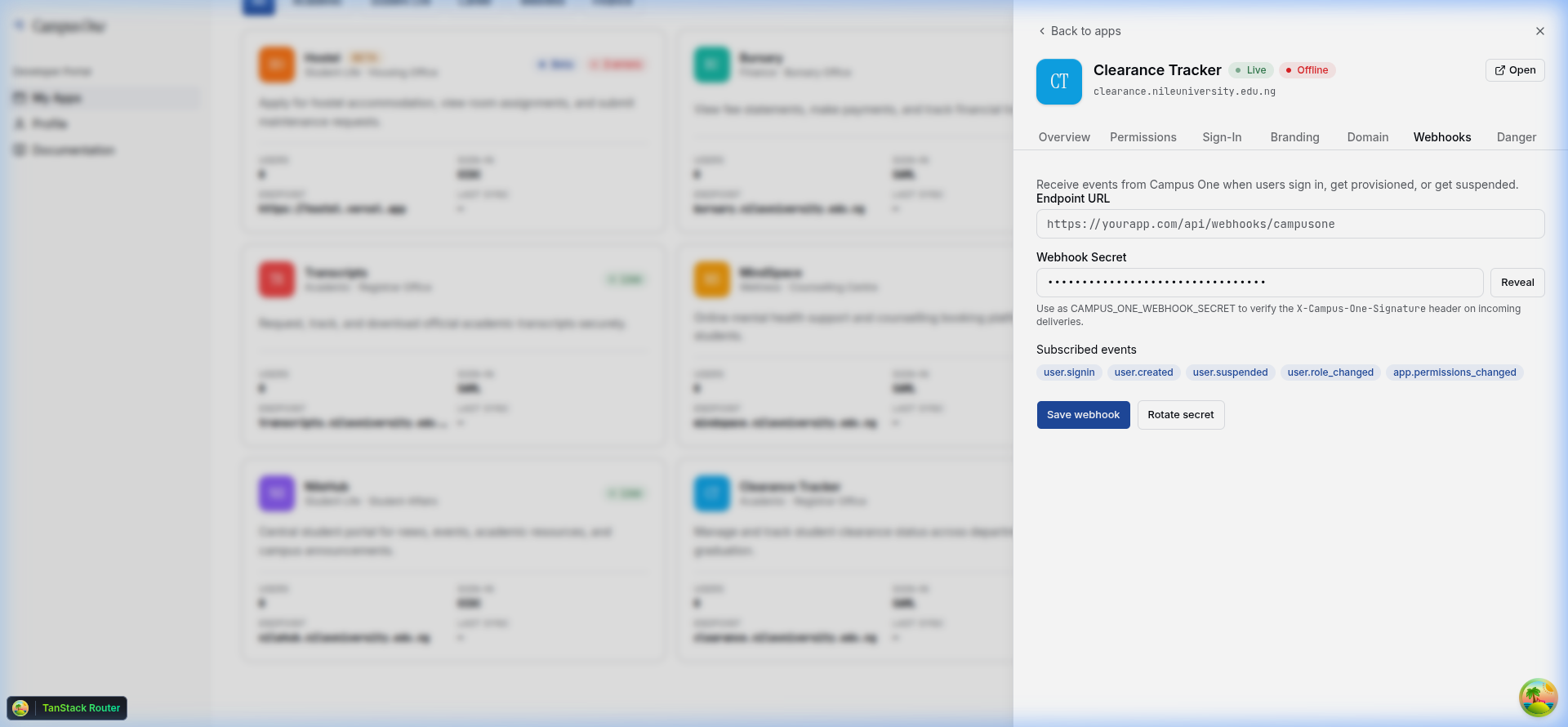Toggle the user.role_changed event chip
1568x727 pixels.
tap(1330, 372)
